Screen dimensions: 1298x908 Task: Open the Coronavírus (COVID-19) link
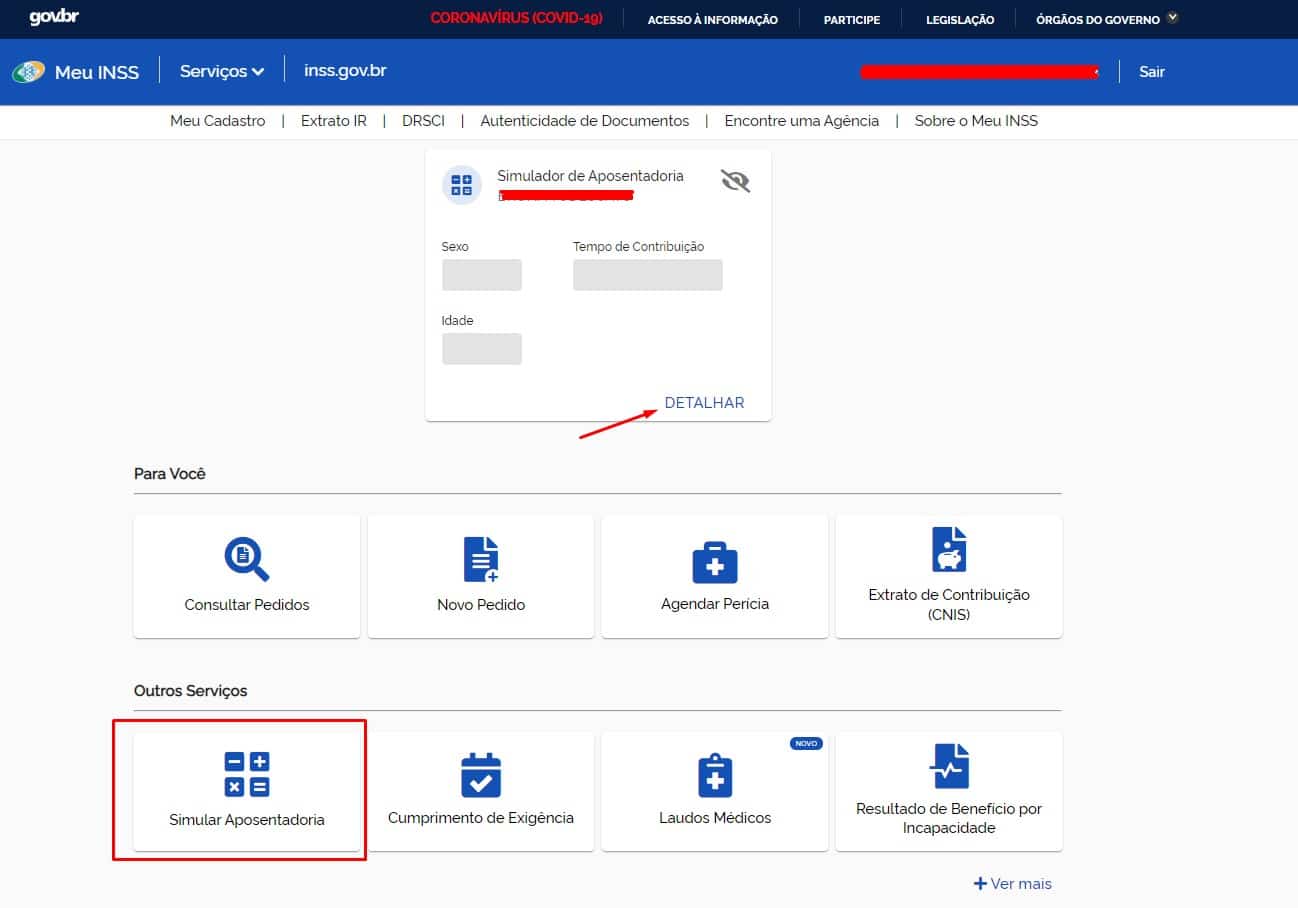pyautogui.click(x=516, y=19)
